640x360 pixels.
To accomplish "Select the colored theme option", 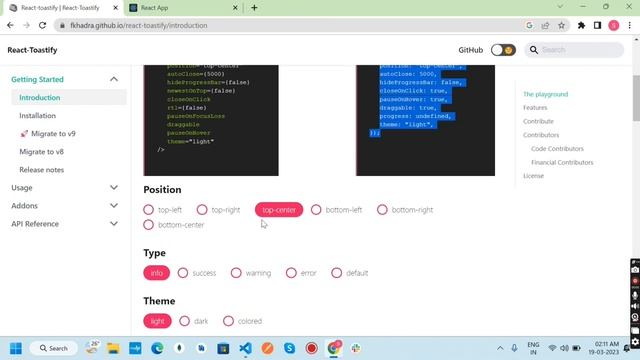I will 229,321.
